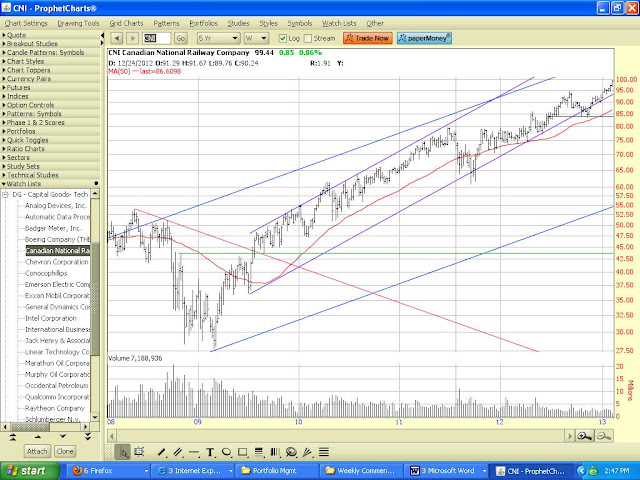Open Portfolio Mgmt folder in the taskbar
640x480 pixels.
277,471
